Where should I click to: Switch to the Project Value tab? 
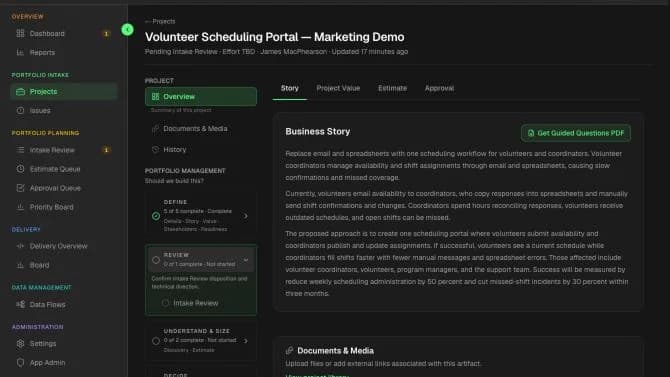point(338,88)
